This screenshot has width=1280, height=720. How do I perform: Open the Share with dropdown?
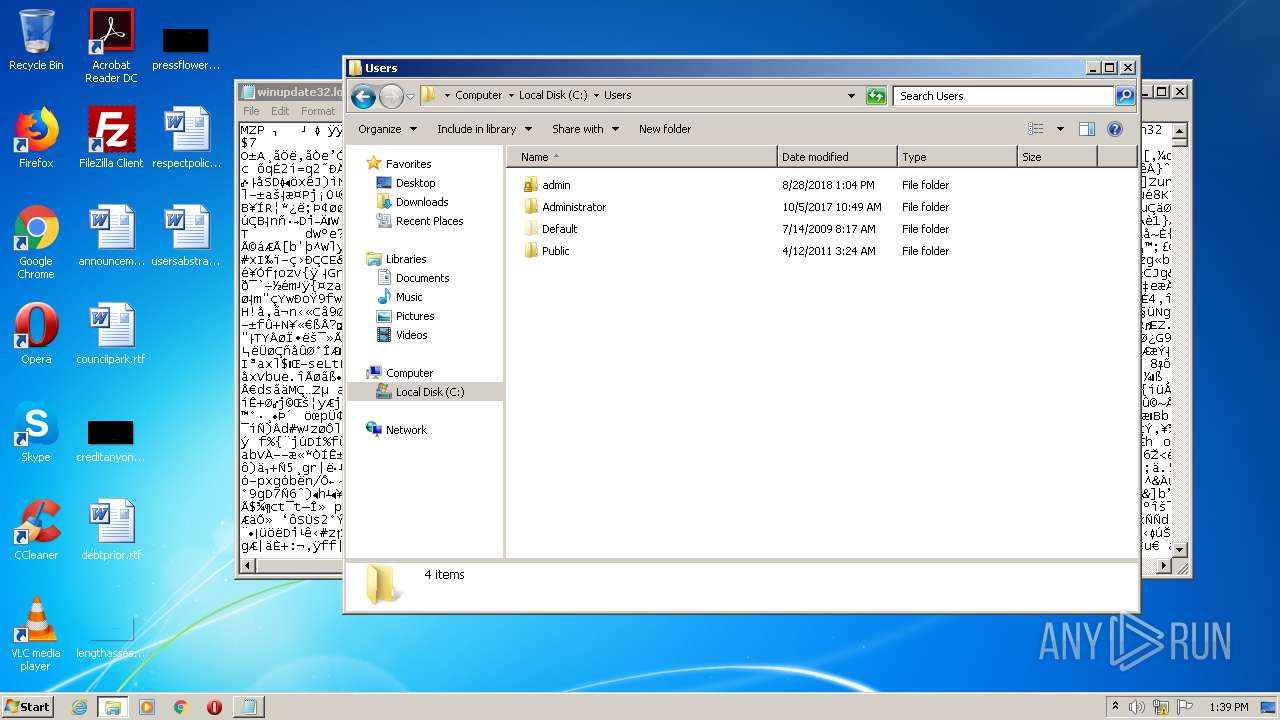[x=585, y=129]
